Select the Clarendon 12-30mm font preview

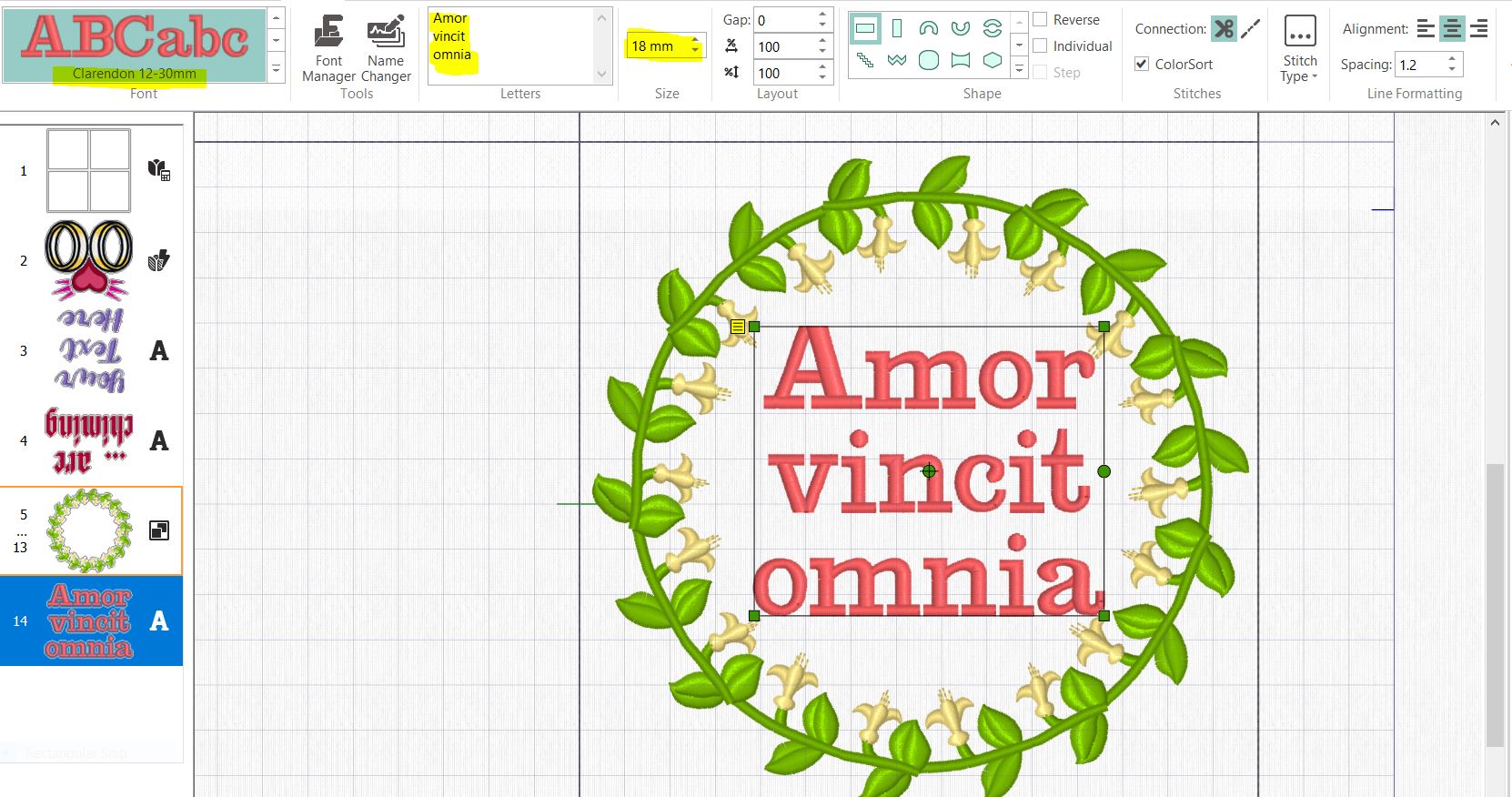[135, 45]
